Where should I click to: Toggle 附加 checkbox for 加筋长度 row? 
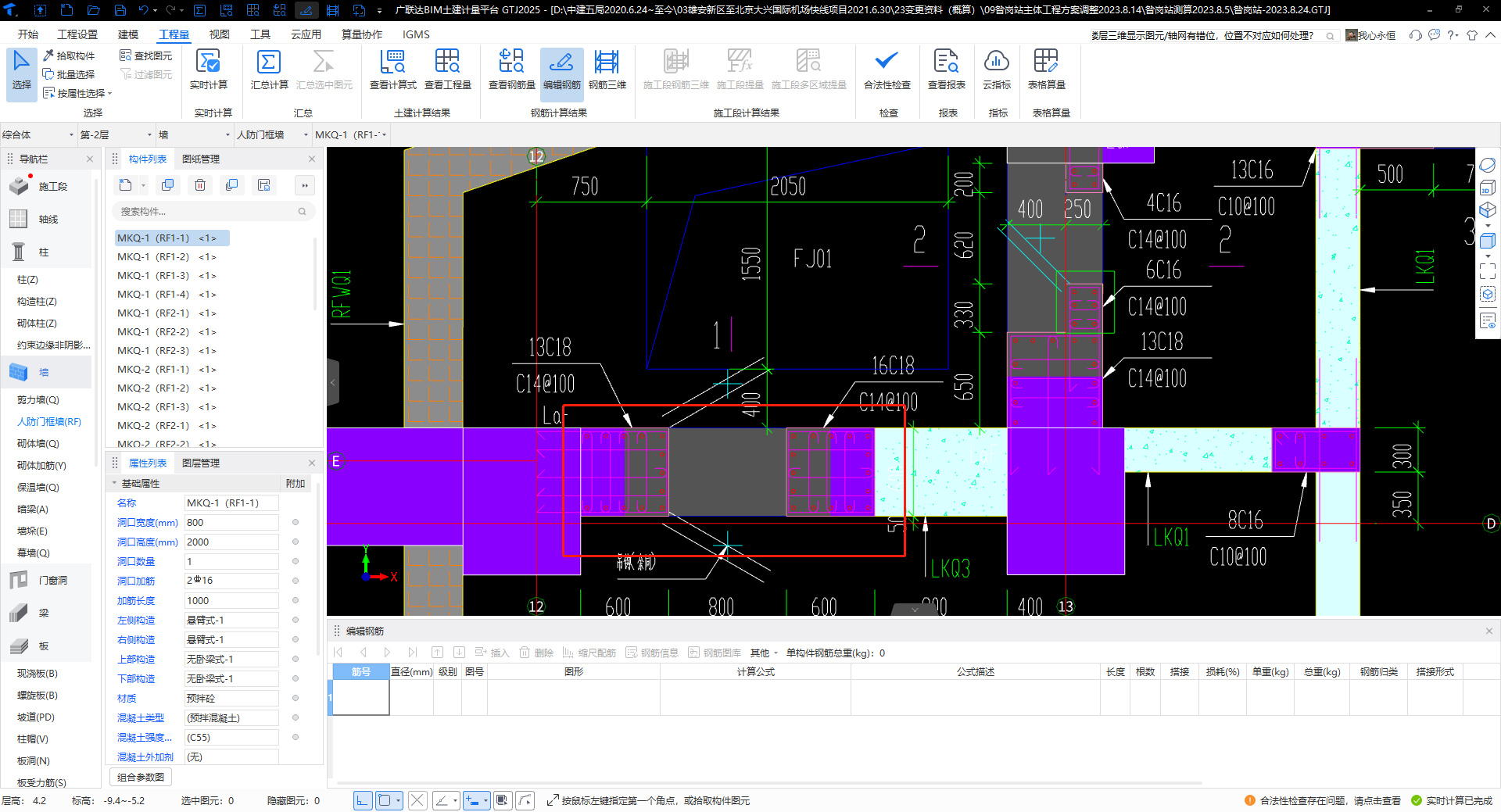pos(296,600)
